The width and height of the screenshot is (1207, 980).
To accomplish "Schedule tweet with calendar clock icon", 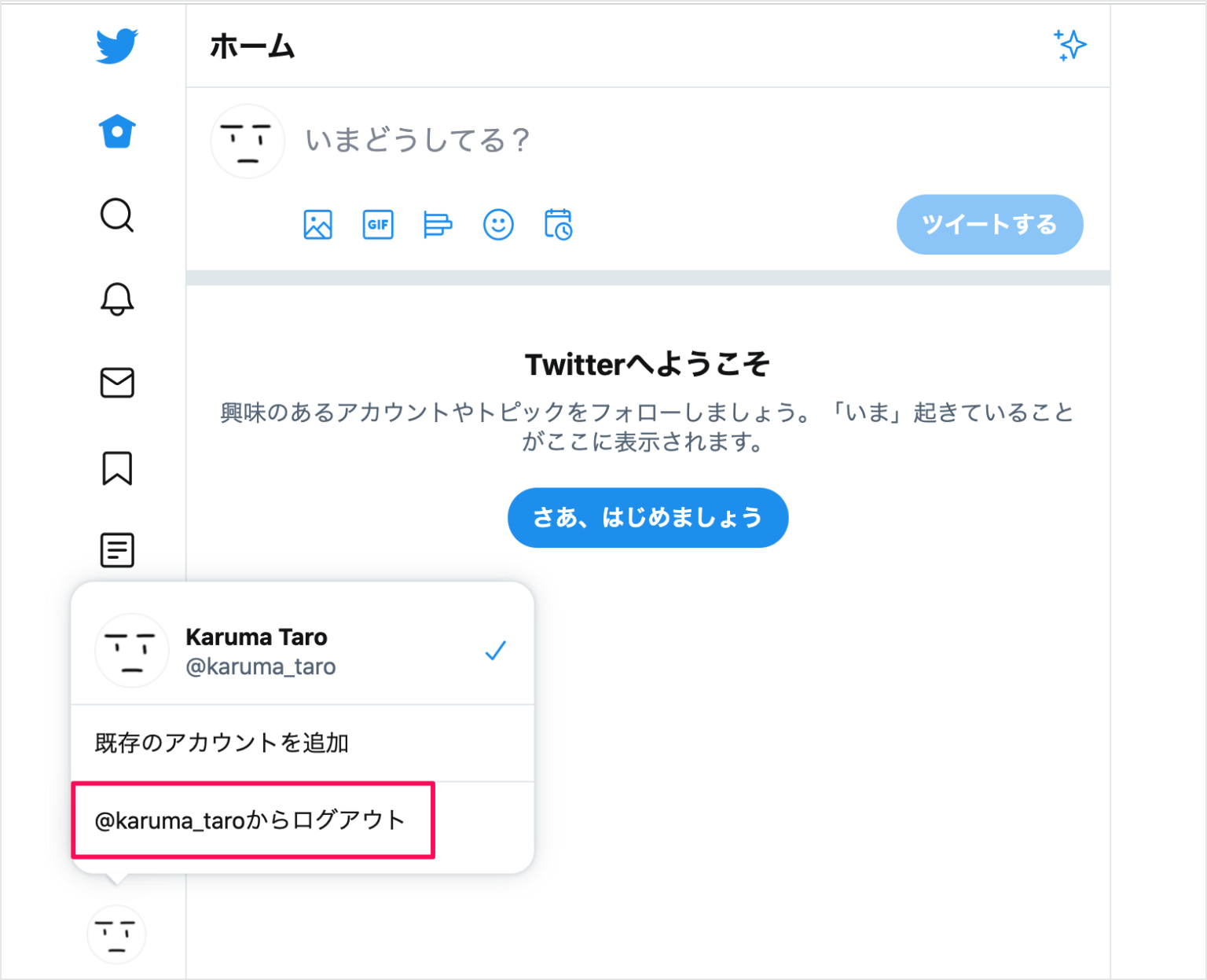I will point(559,225).
